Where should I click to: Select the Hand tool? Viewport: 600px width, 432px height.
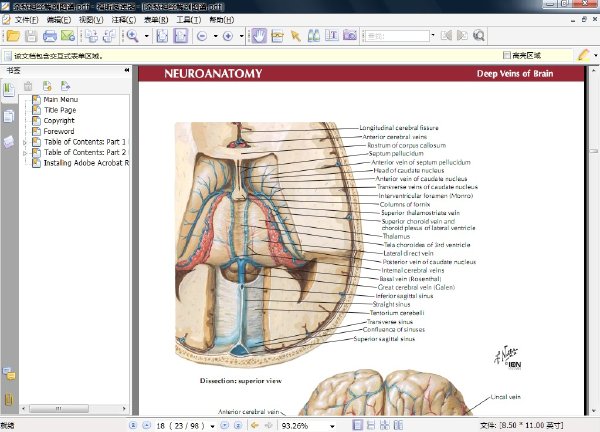[259, 36]
